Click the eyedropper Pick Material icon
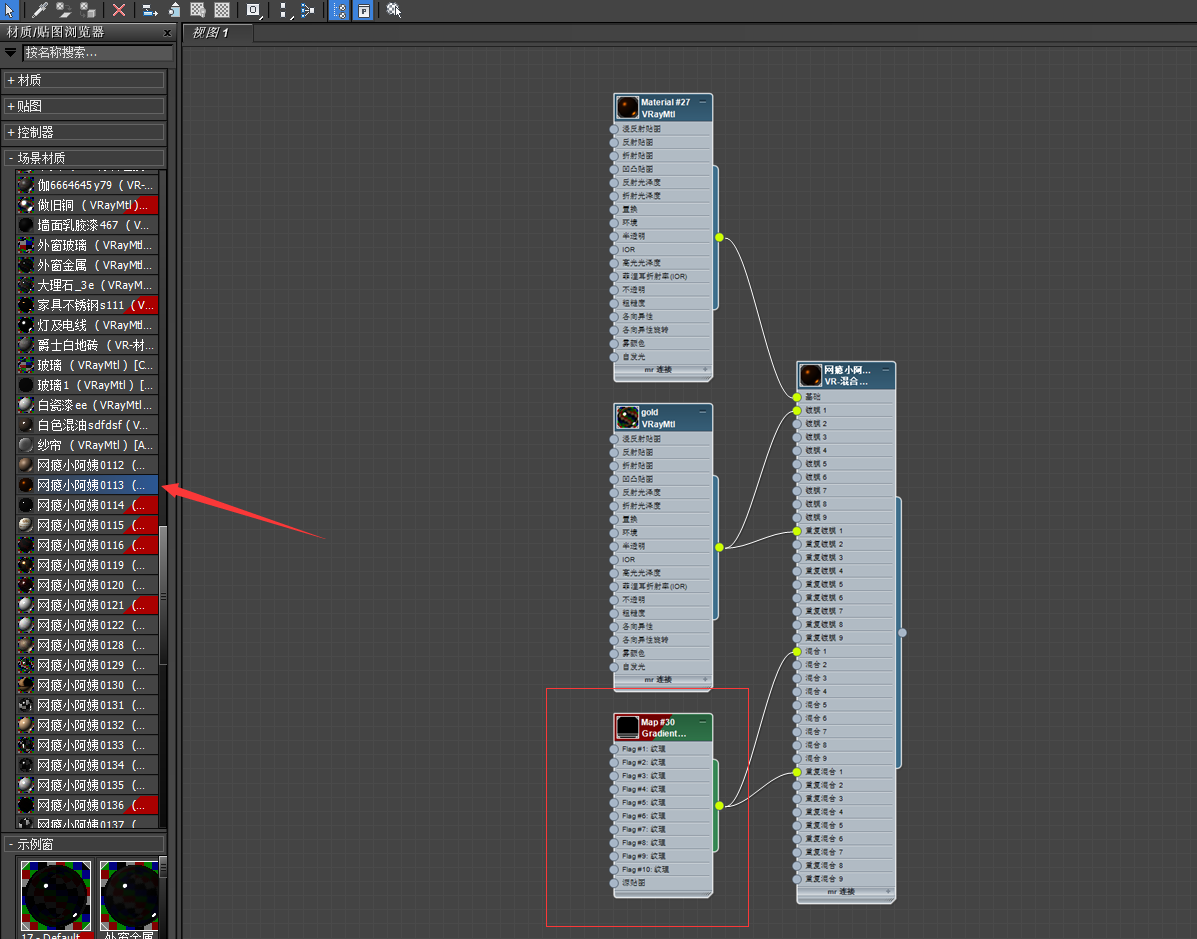Screen dimensions: 1197x939 click(x=40, y=10)
